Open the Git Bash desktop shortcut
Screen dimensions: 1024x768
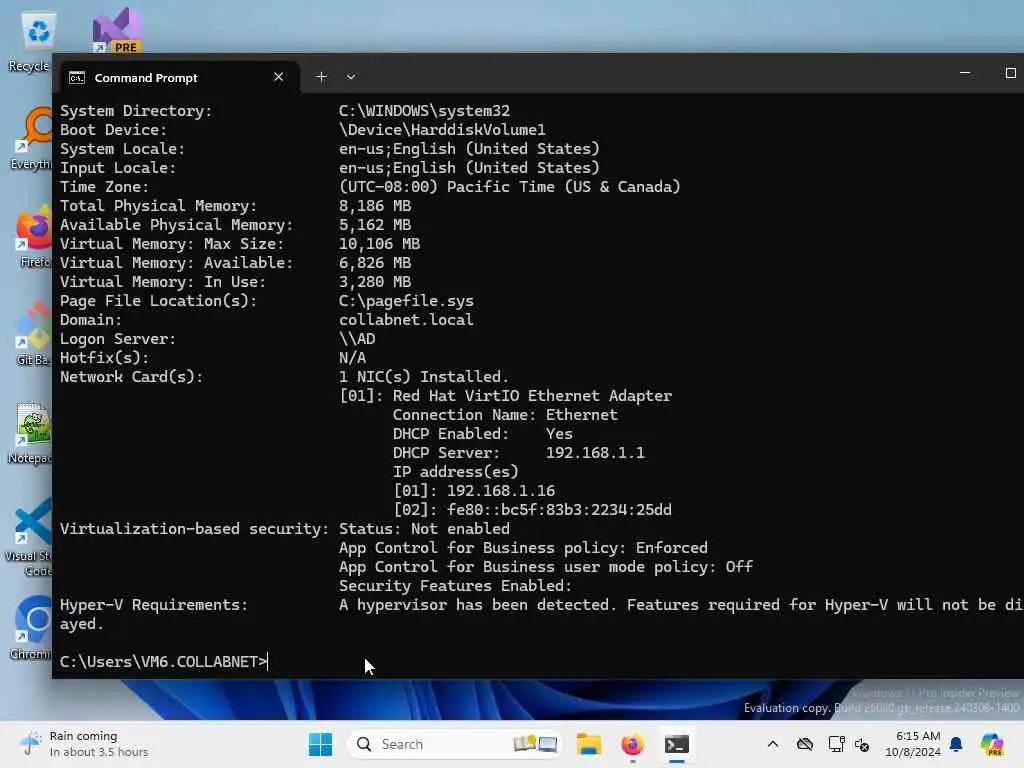tap(34, 334)
